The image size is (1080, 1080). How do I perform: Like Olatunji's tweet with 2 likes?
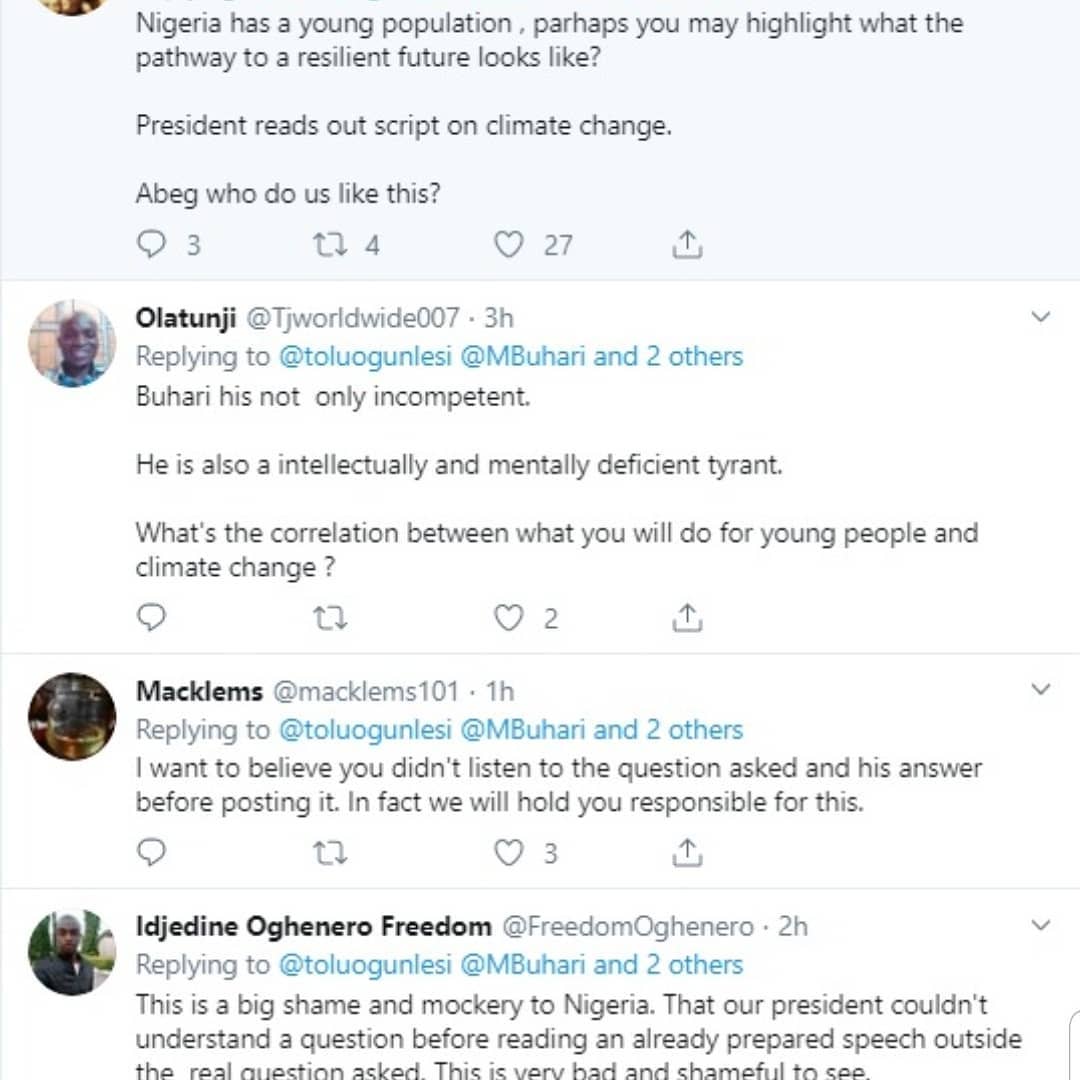point(509,618)
